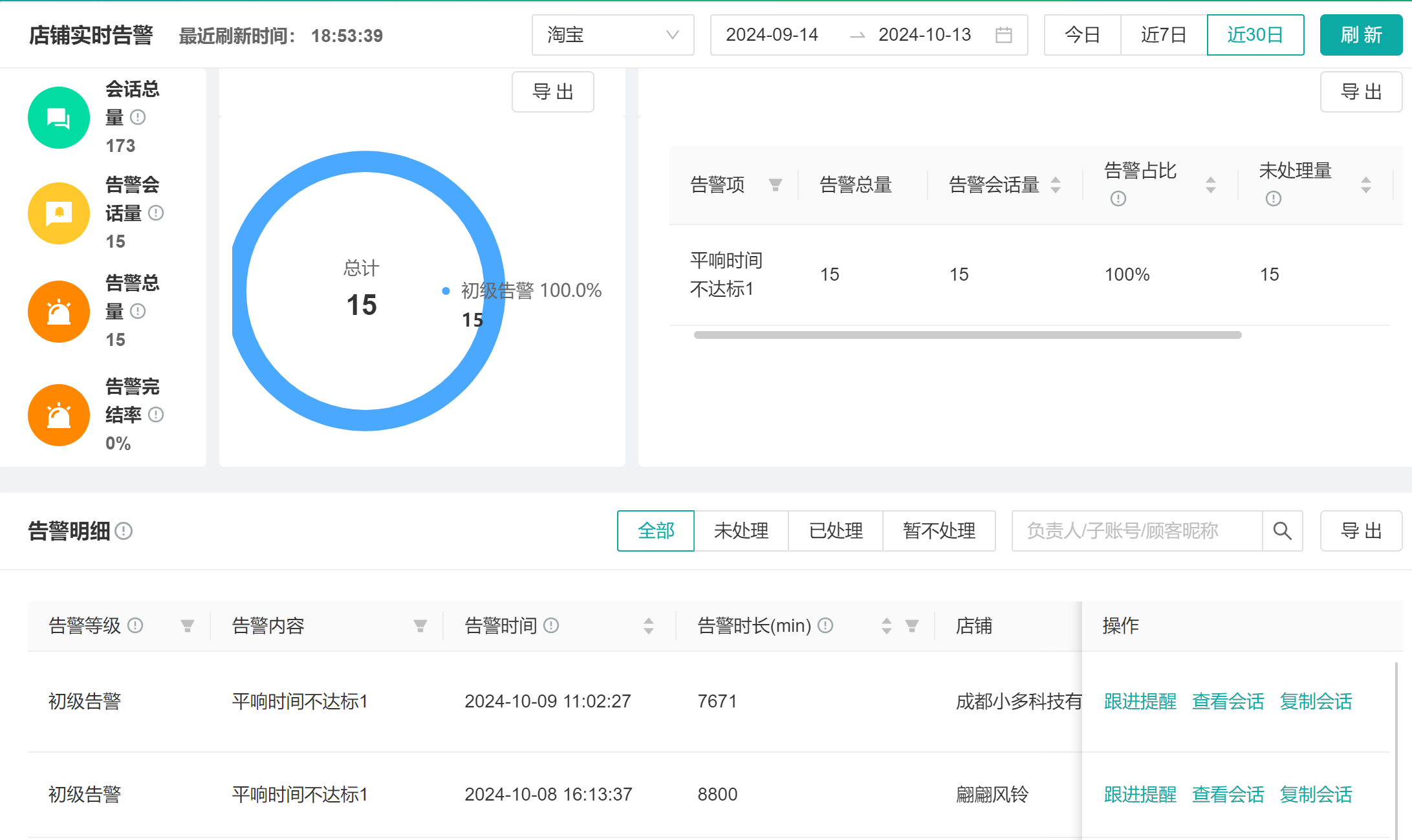The image size is (1412, 840).
Task: Click the 平响时间不达标1 row in summary table
Action: click(x=1030, y=275)
